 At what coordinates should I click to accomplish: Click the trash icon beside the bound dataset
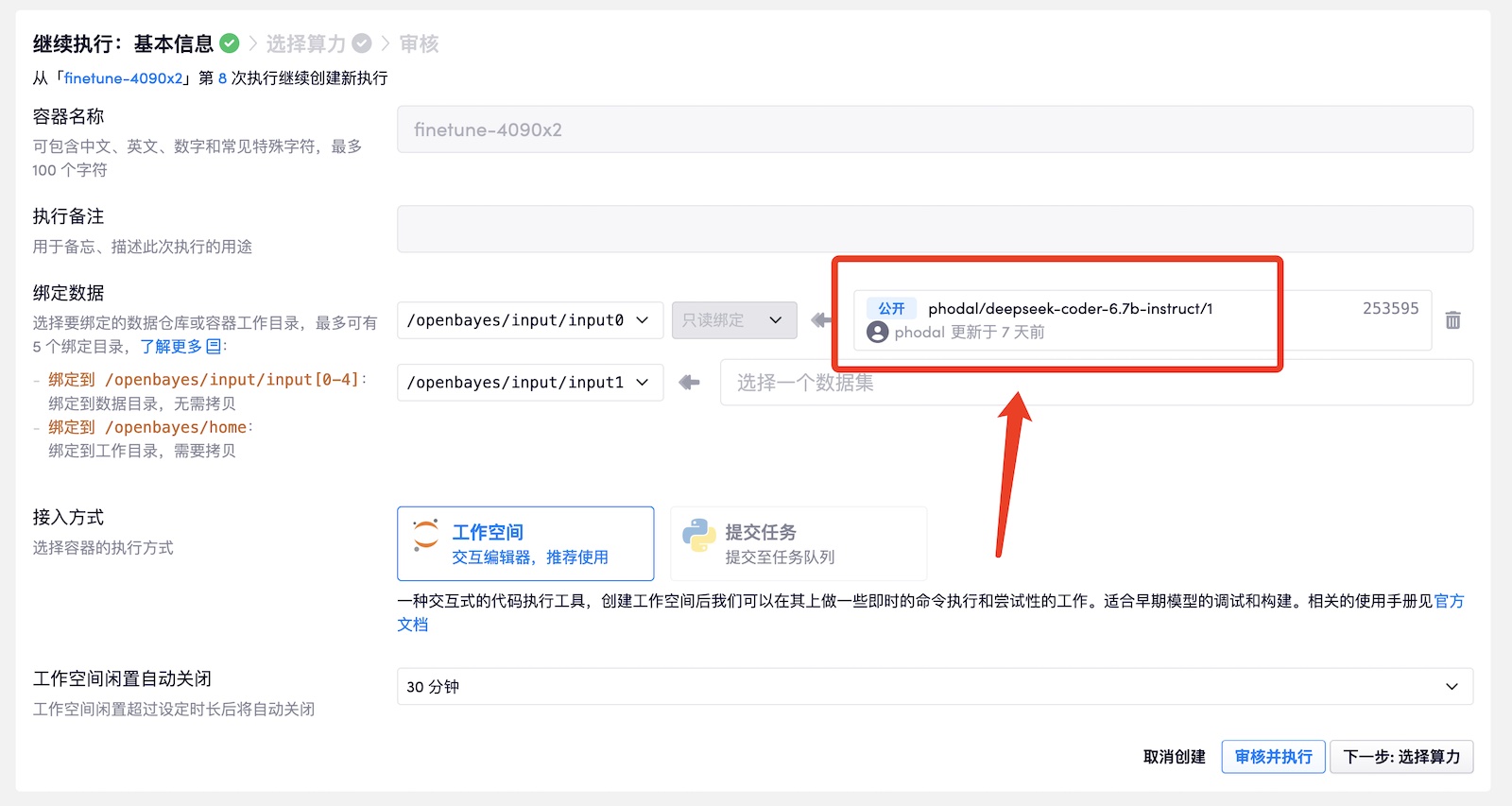coord(1453,320)
